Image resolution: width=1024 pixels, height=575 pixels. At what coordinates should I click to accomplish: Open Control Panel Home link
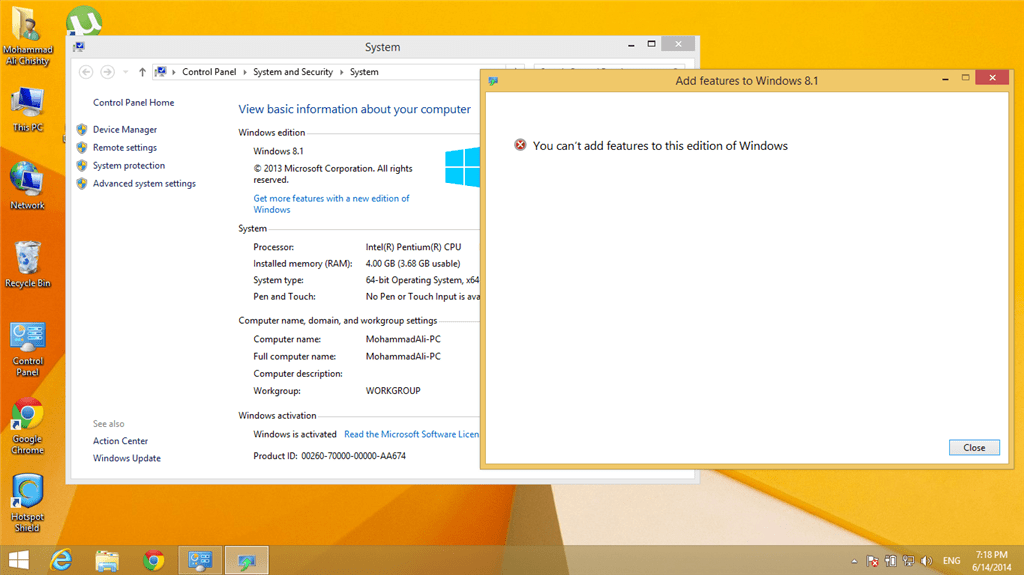point(133,103)
